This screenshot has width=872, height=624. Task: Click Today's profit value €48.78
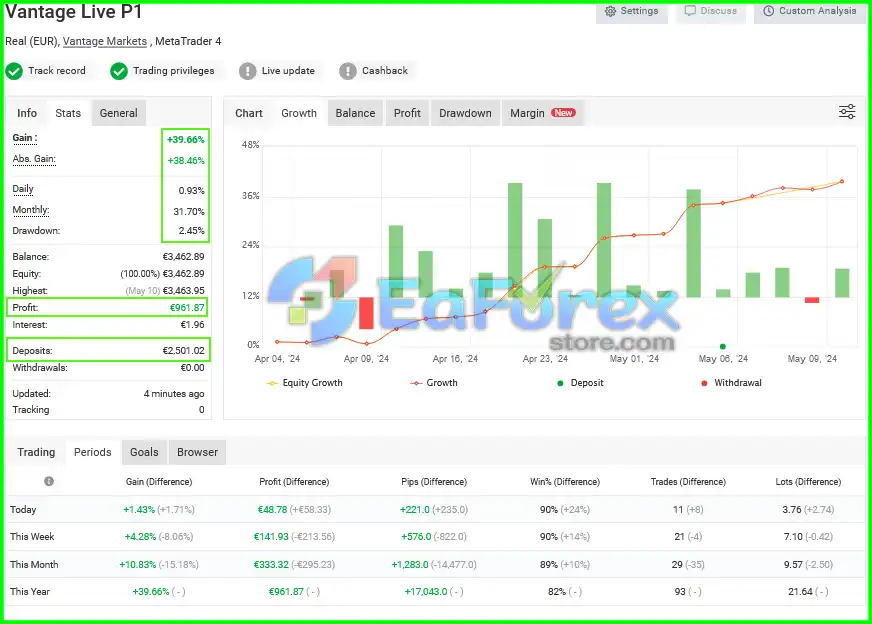pos(272,509)
